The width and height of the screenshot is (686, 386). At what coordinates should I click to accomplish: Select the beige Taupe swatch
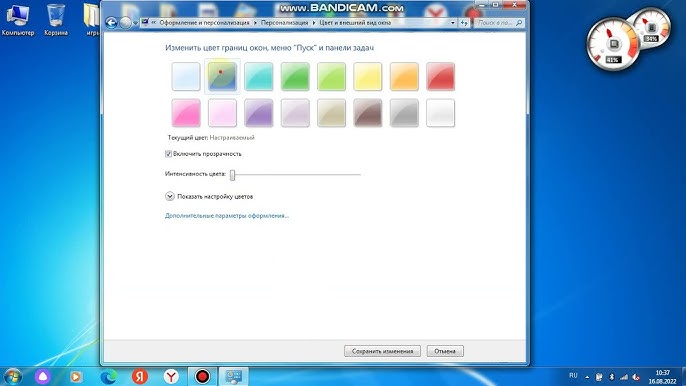(331, 113)
